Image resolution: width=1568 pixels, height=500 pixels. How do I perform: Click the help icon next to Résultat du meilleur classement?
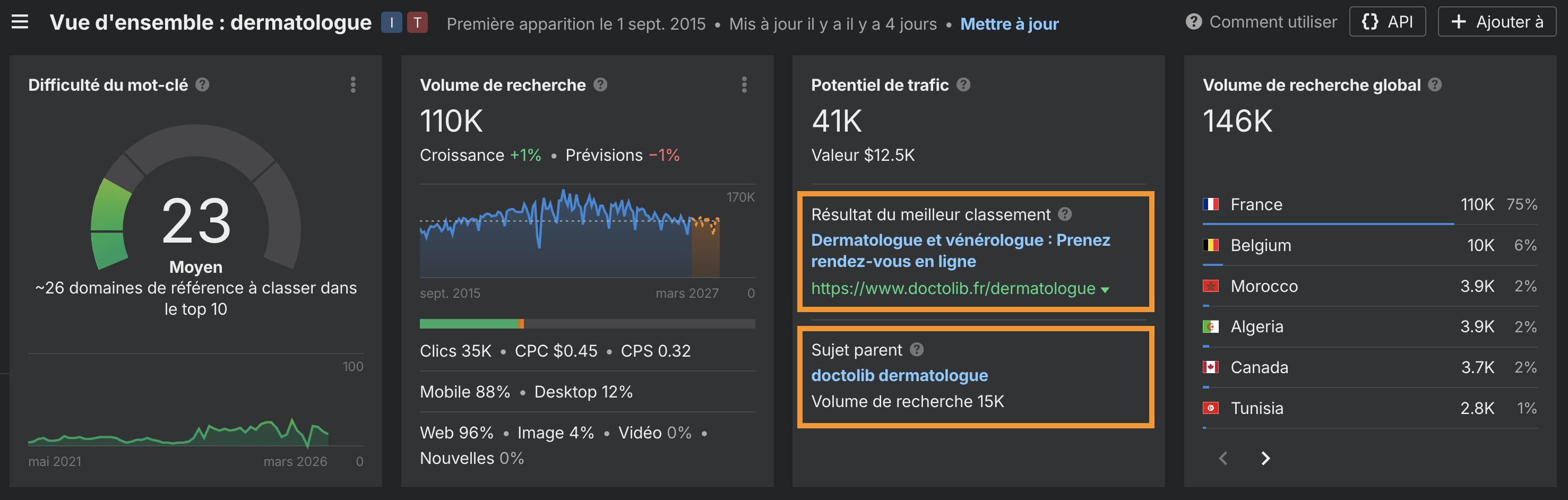pyautogui.click(x=1066, y=214)
